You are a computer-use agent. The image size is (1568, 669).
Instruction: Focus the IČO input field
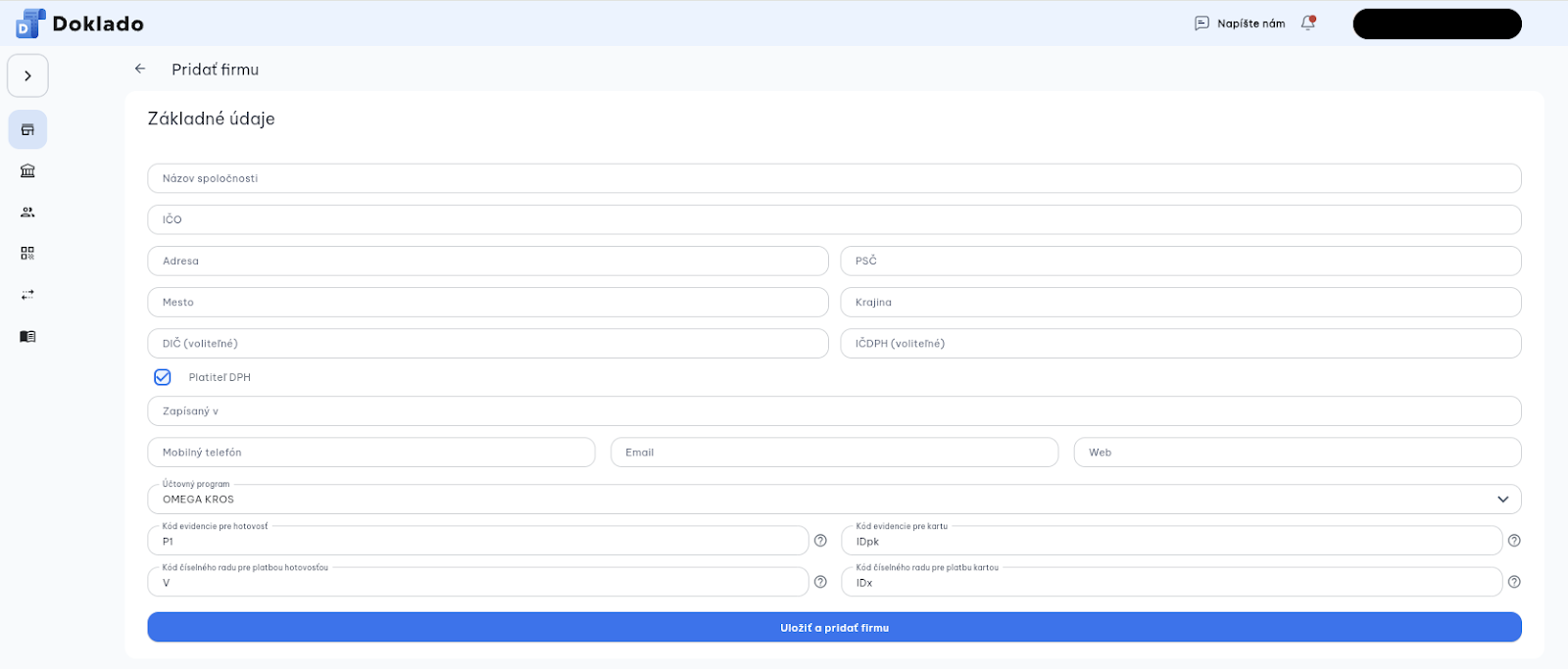pos(834,219)
